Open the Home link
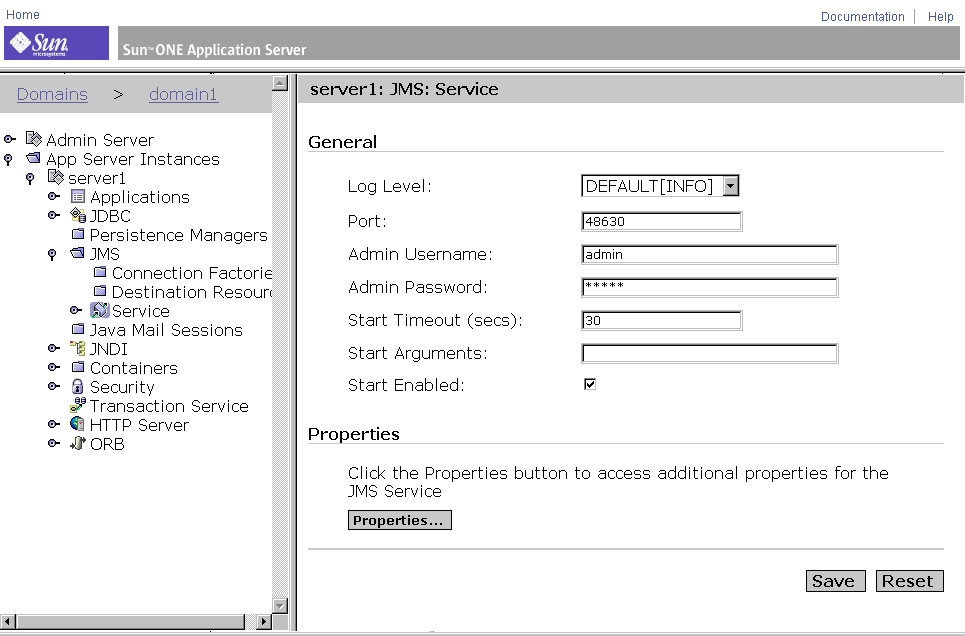Viewport: 965px width, 636px height. coord(23,14)
